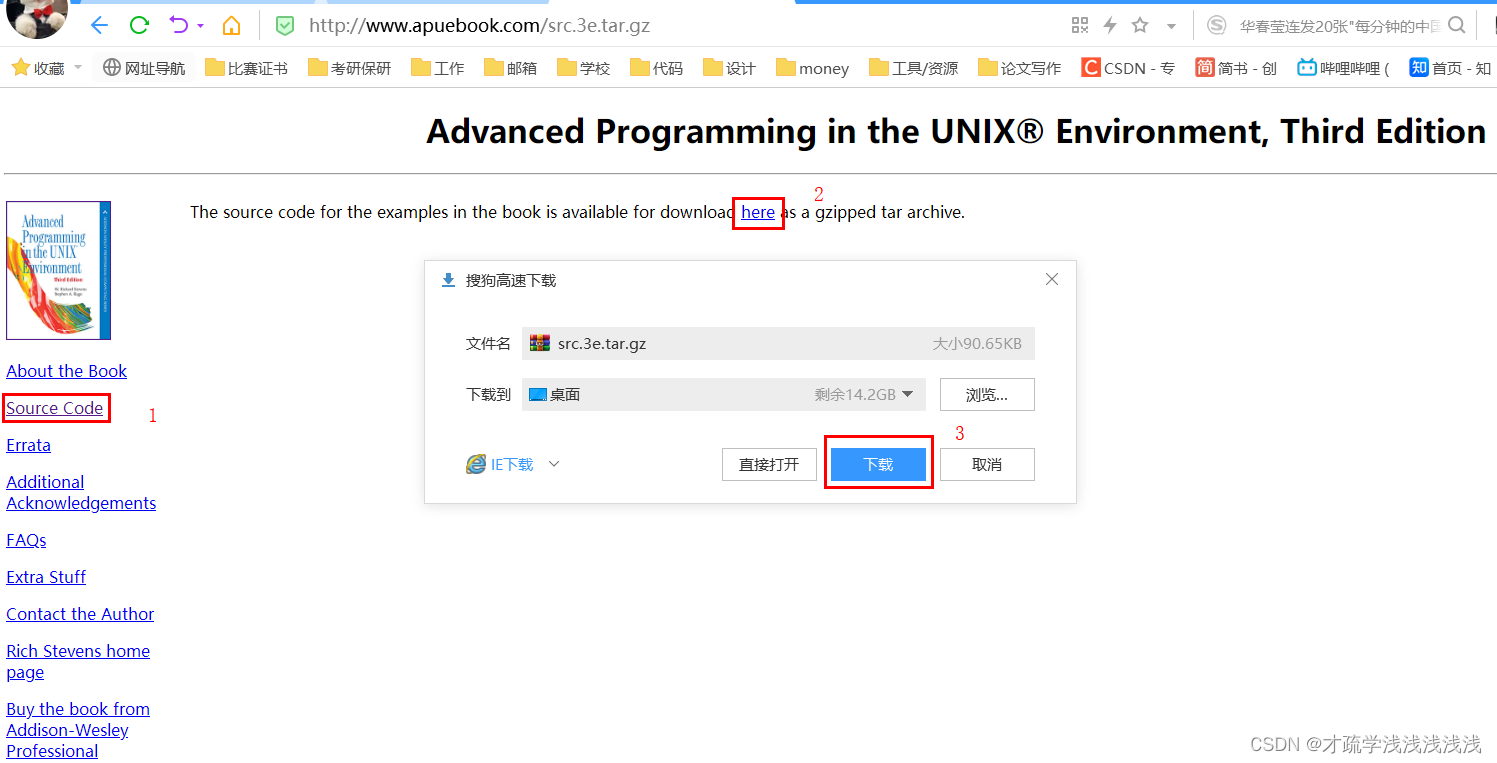1497x763 pixels.
Task: Switch to IE下载 download mode
Action: tap(500, 464)
